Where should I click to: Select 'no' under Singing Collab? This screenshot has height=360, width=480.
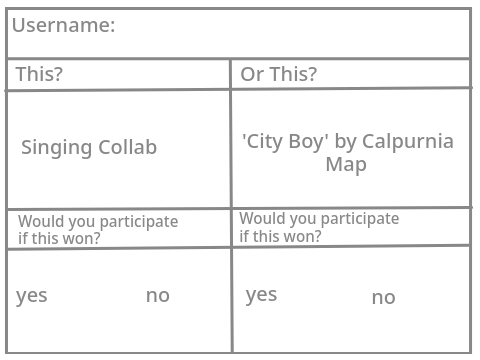pyautogui.click(x=158, y=296)
